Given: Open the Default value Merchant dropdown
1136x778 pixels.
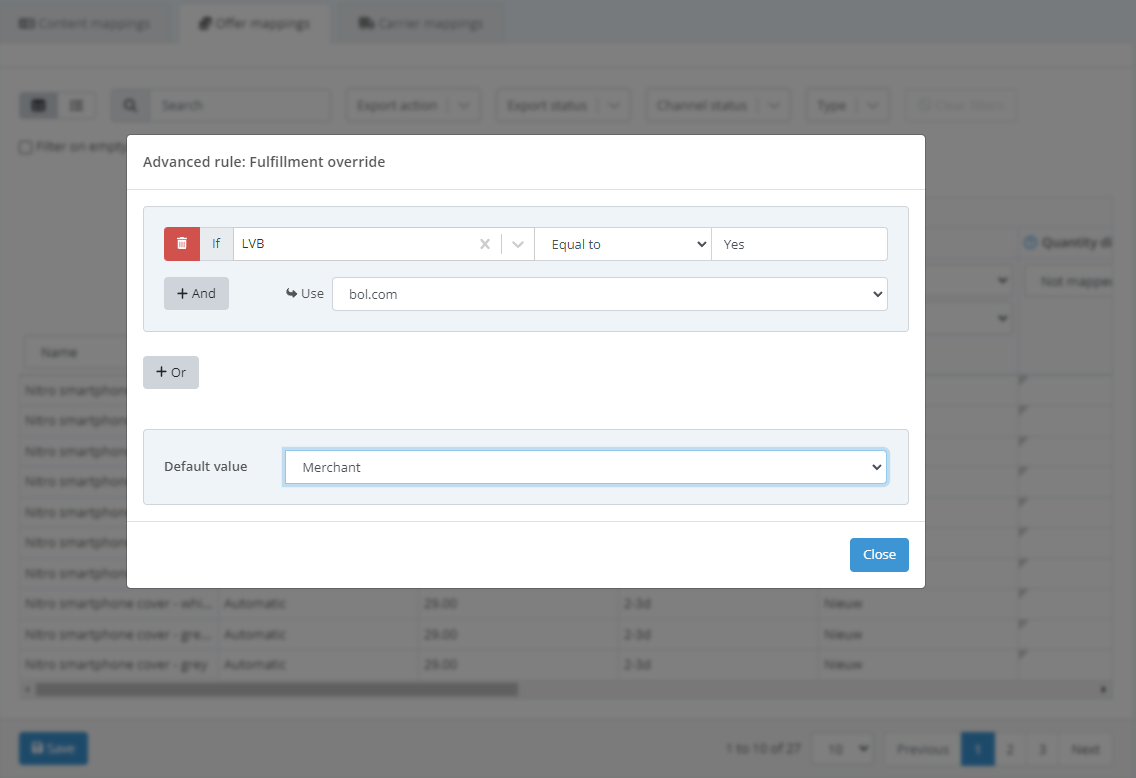Looking at the screenshot, I should tap(585, 467).
